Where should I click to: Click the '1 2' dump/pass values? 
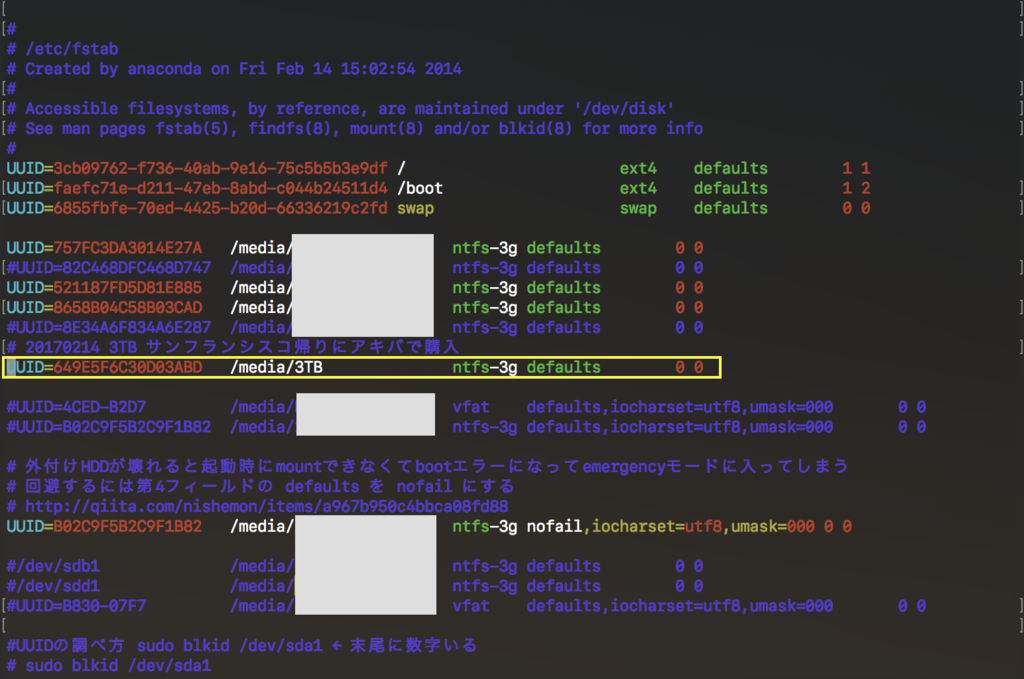tap(856, 189)
